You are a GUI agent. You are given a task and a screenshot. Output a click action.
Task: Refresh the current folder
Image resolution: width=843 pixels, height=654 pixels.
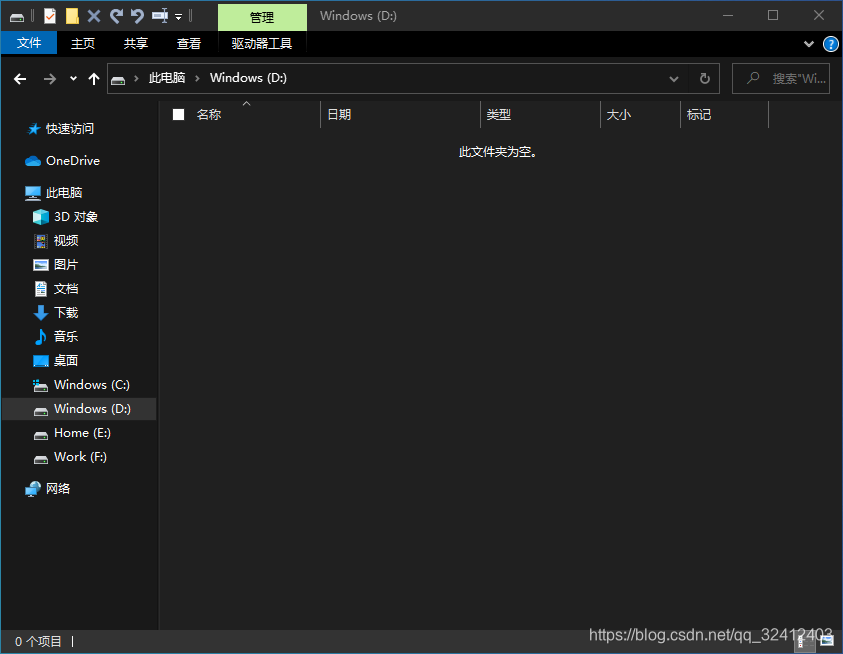point(705,79)
